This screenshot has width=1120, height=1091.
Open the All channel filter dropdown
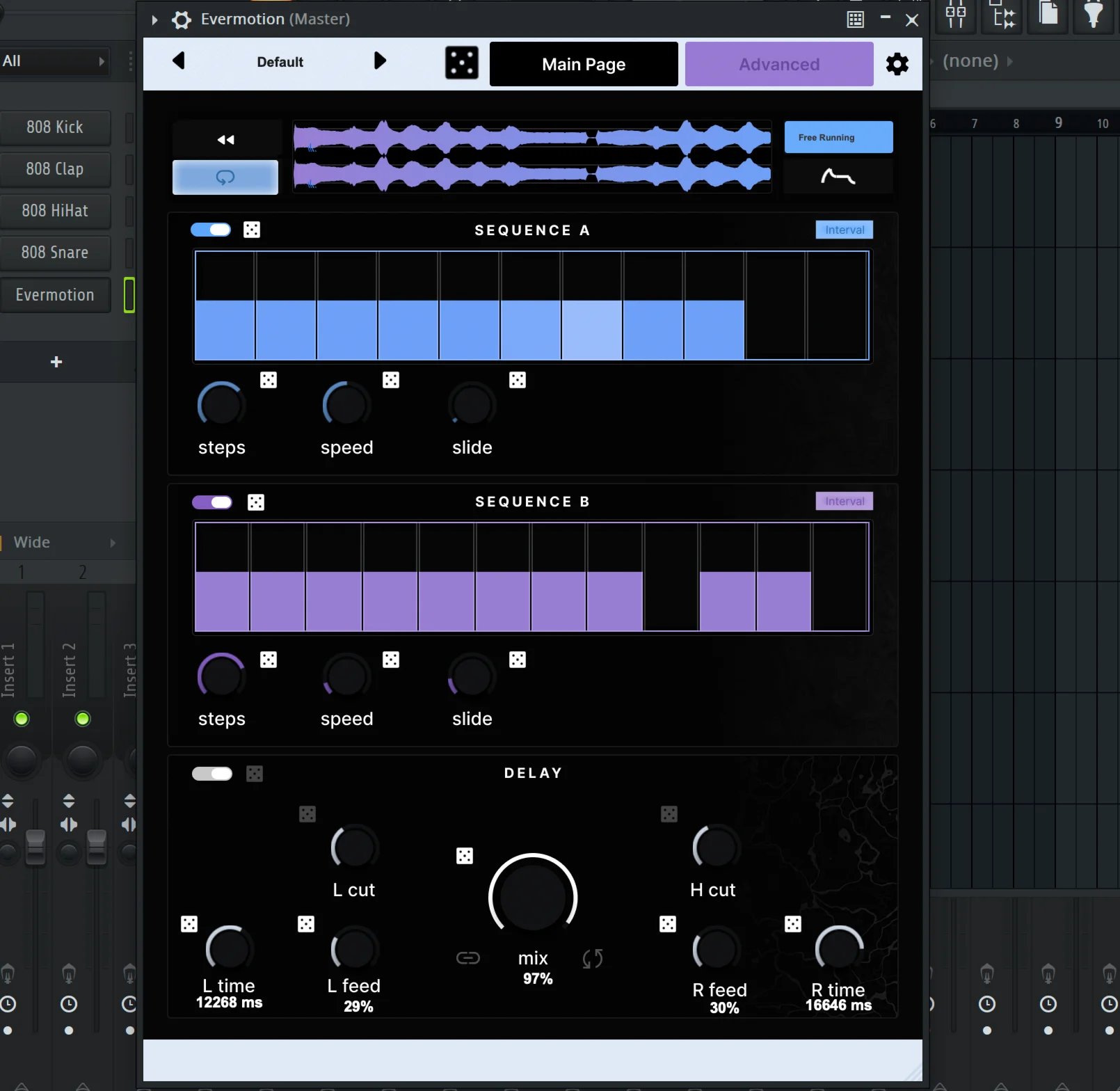[x=54, y=61]
